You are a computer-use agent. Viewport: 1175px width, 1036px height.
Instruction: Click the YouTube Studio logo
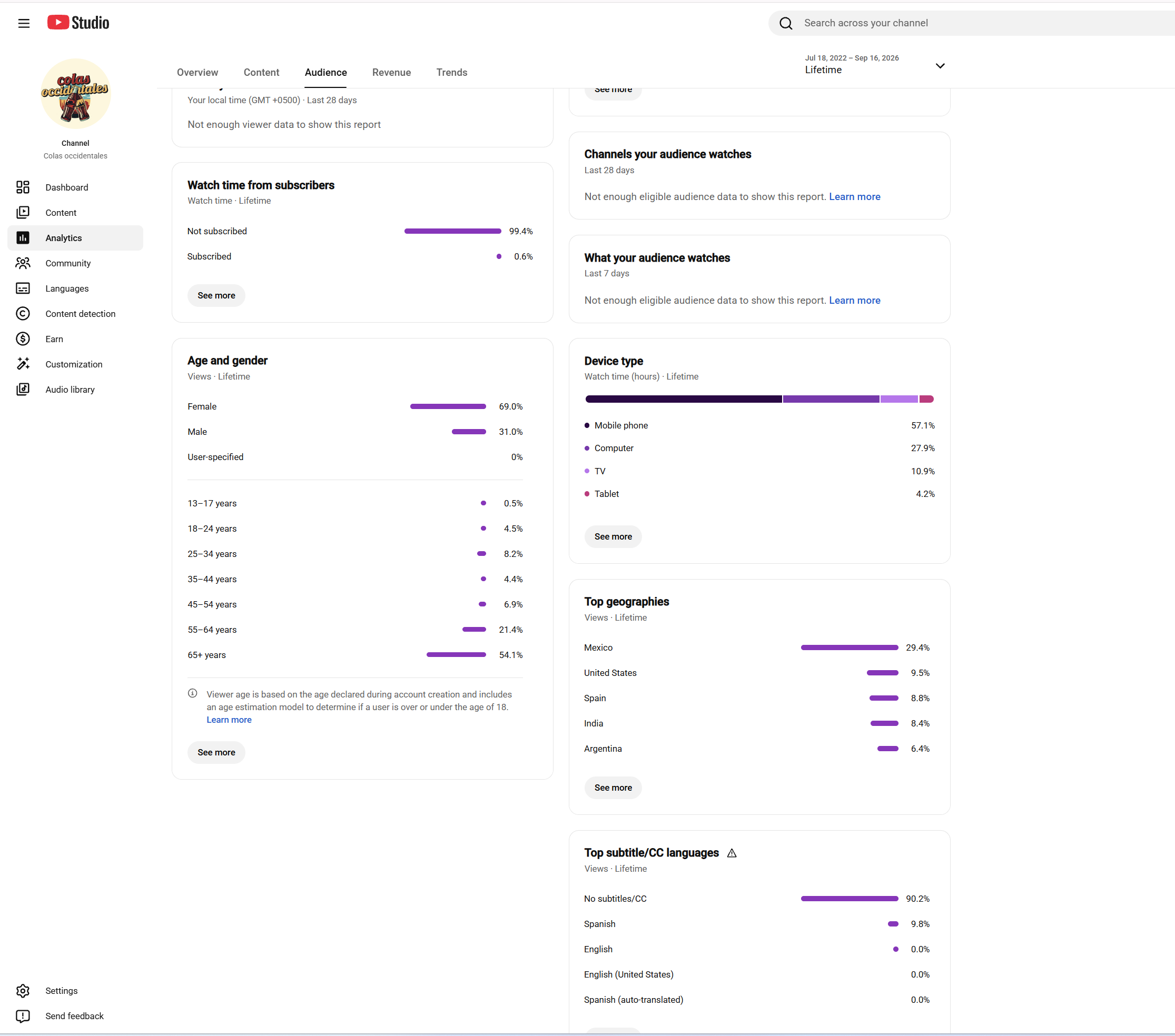tap(78, 23)
